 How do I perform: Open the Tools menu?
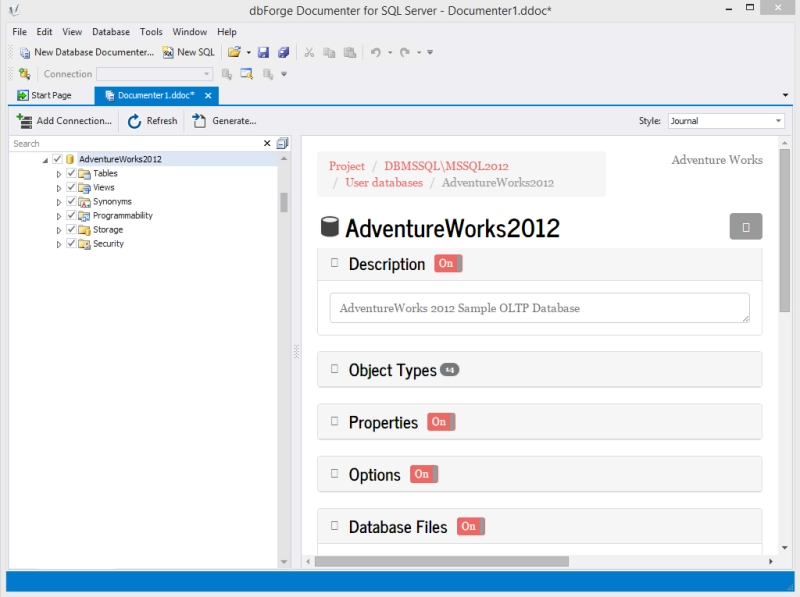tap(151, 32)
